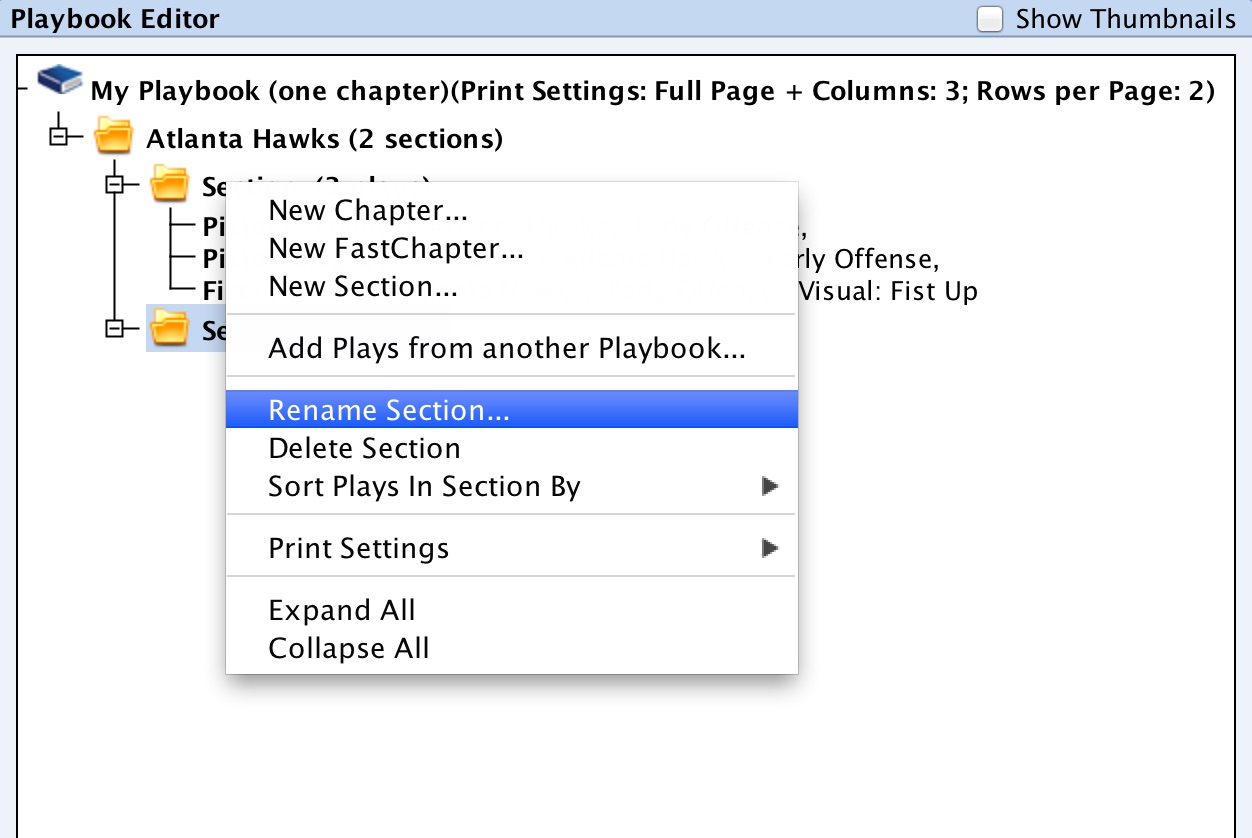Click the first Section folder icon
Viewport: 1252px width, 838px height.
pos(171,183)
